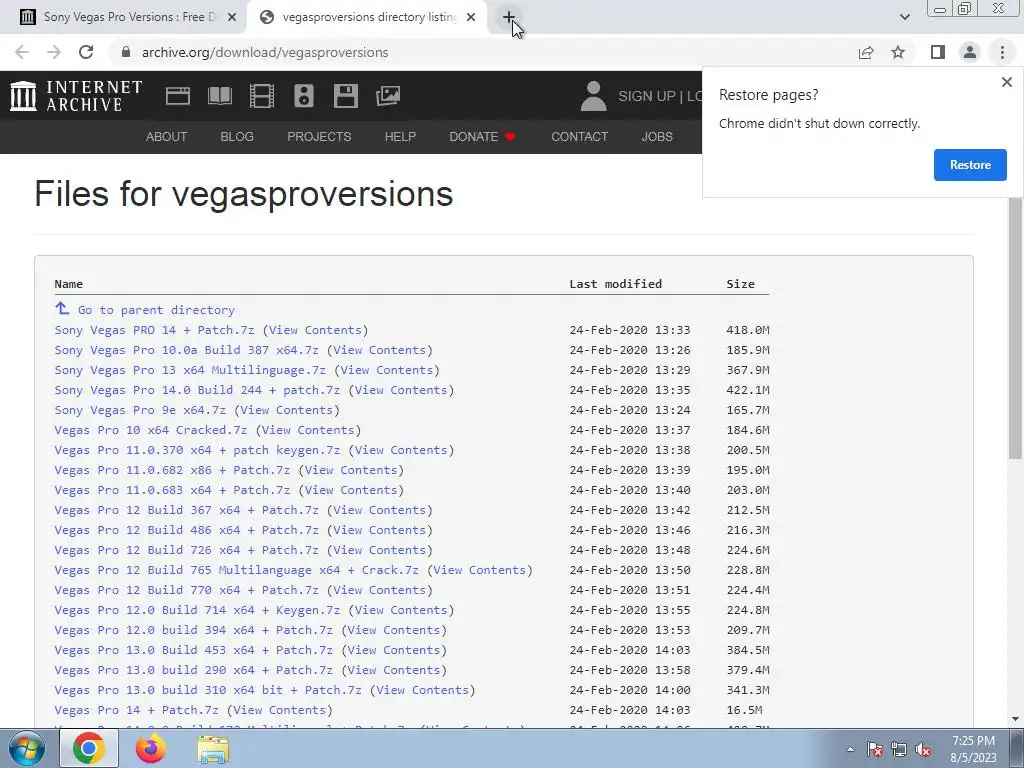Click the SIGN UP link
Viewport: 1024px width, 768px height.
point(647,96)
